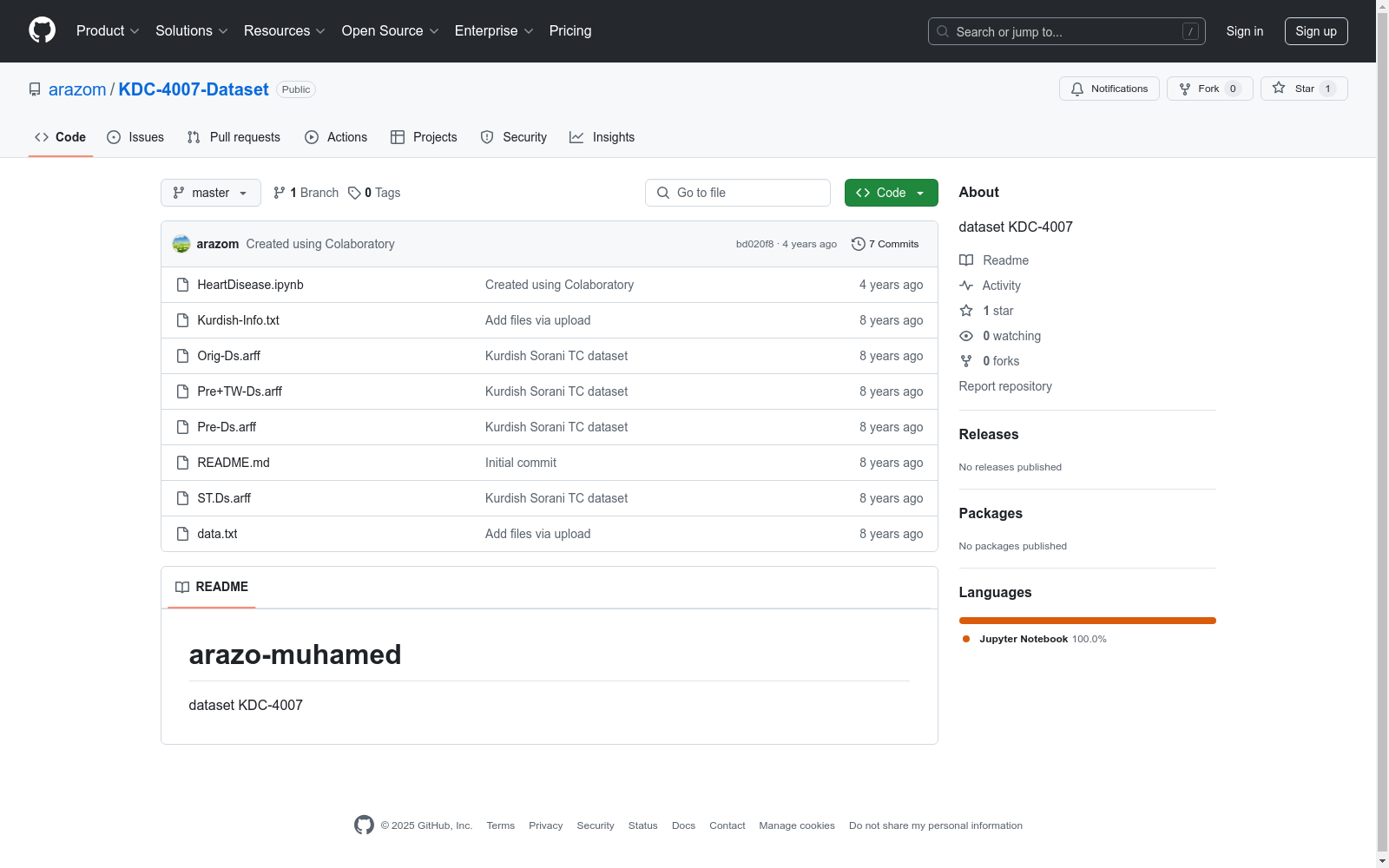Click the star icon beside 1 star
This screenshot has width=1389, height=868.
(x=966, y=311)
